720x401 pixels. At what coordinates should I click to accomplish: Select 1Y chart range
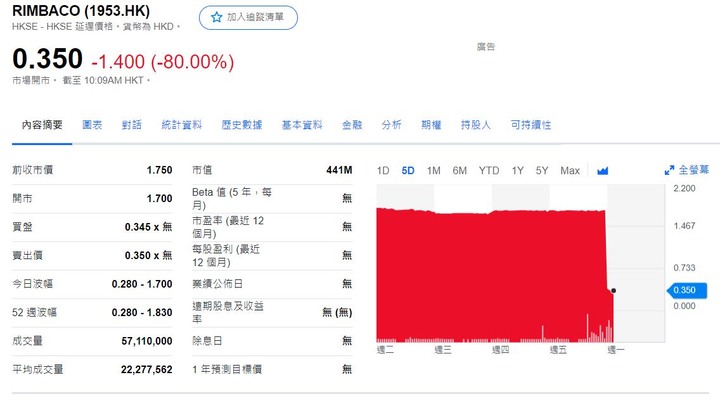(x=518, y=171)
